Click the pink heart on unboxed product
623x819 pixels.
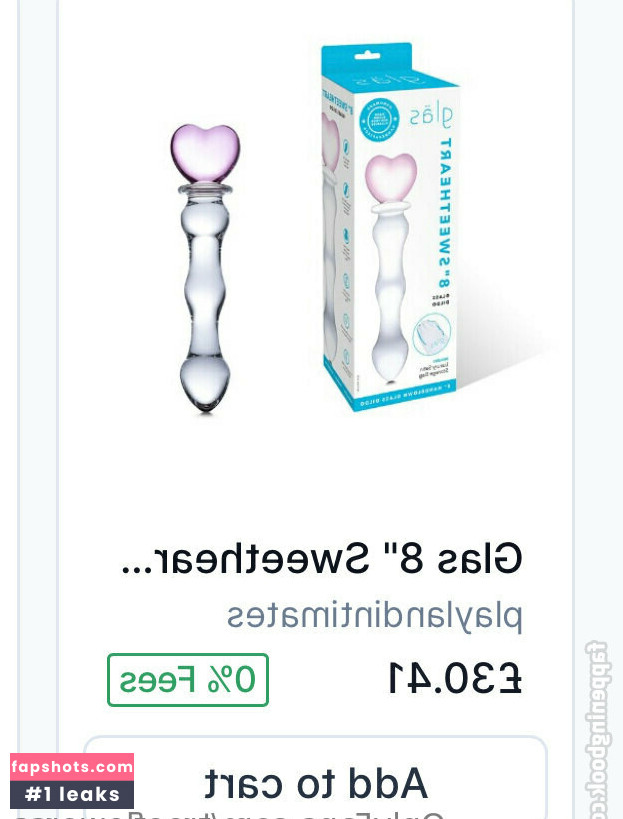[x=206, y=153]
